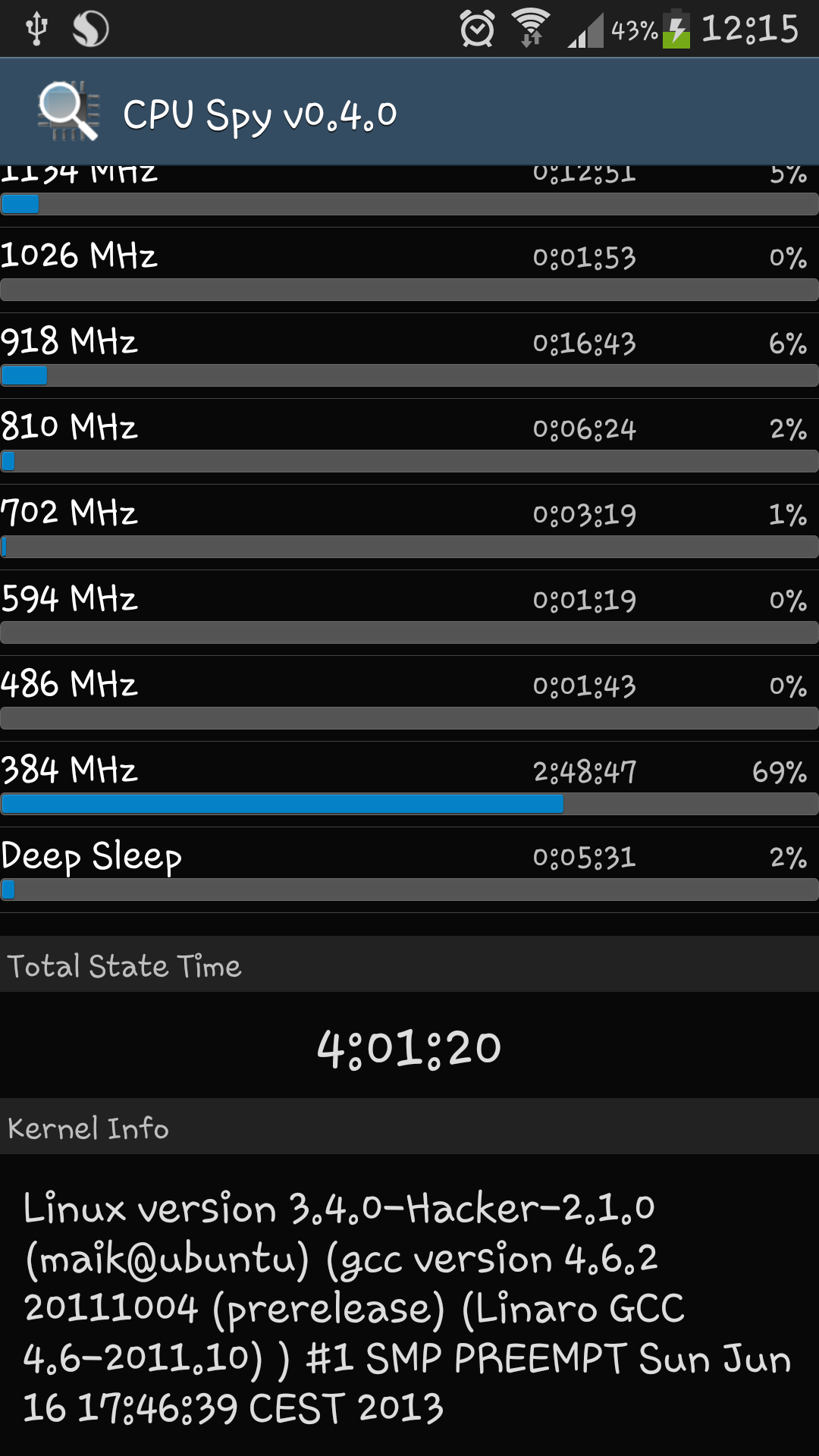
Task: Tap the cellular signal strength icon
Action: [x=585, y=30]
